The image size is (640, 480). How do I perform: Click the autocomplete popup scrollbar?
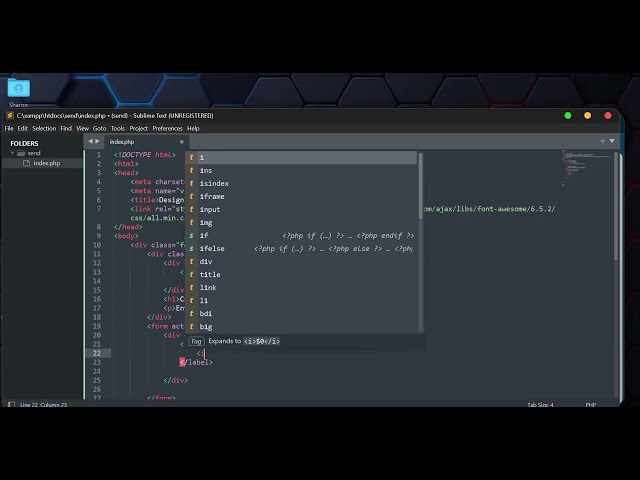[x=420, y=186]
